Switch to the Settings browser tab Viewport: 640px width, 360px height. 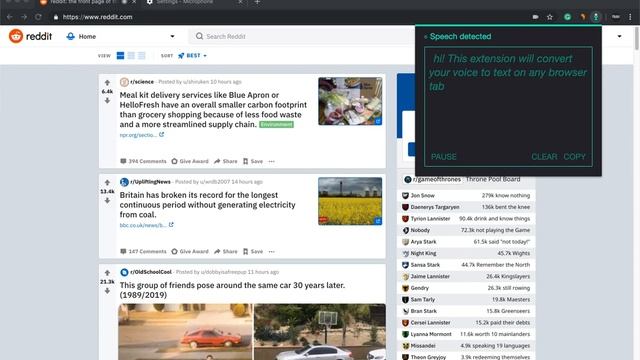pos(194,2)
